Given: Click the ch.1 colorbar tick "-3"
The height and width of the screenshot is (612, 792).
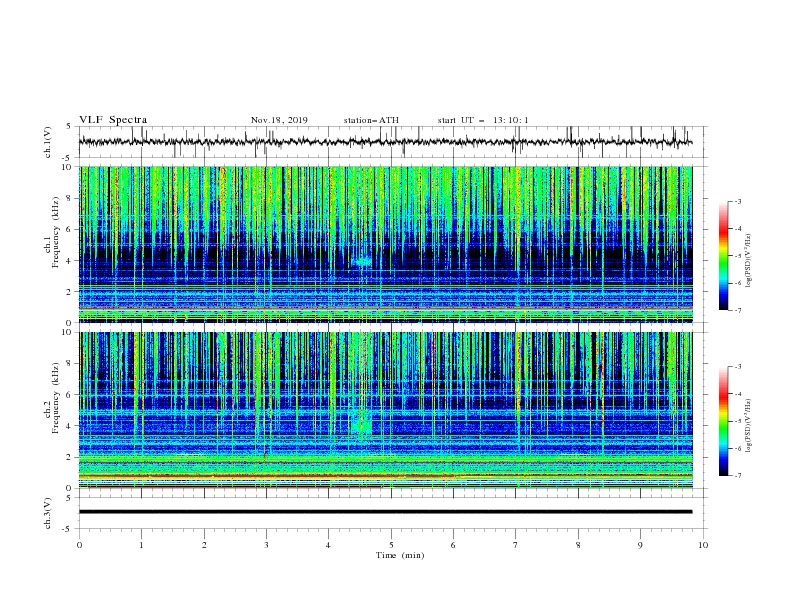Looking at the screenshot, I should coord(738,202).
